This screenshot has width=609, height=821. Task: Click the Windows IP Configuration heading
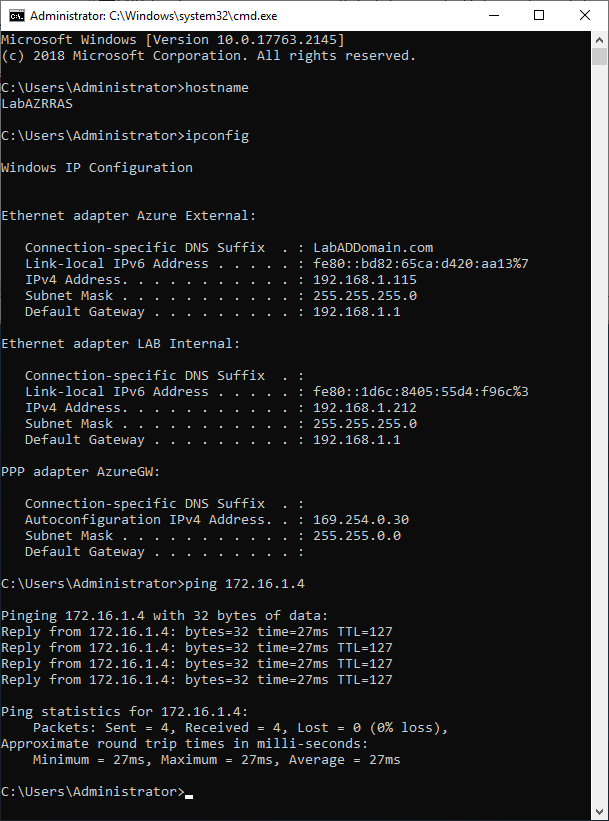[x=96, y=168]
